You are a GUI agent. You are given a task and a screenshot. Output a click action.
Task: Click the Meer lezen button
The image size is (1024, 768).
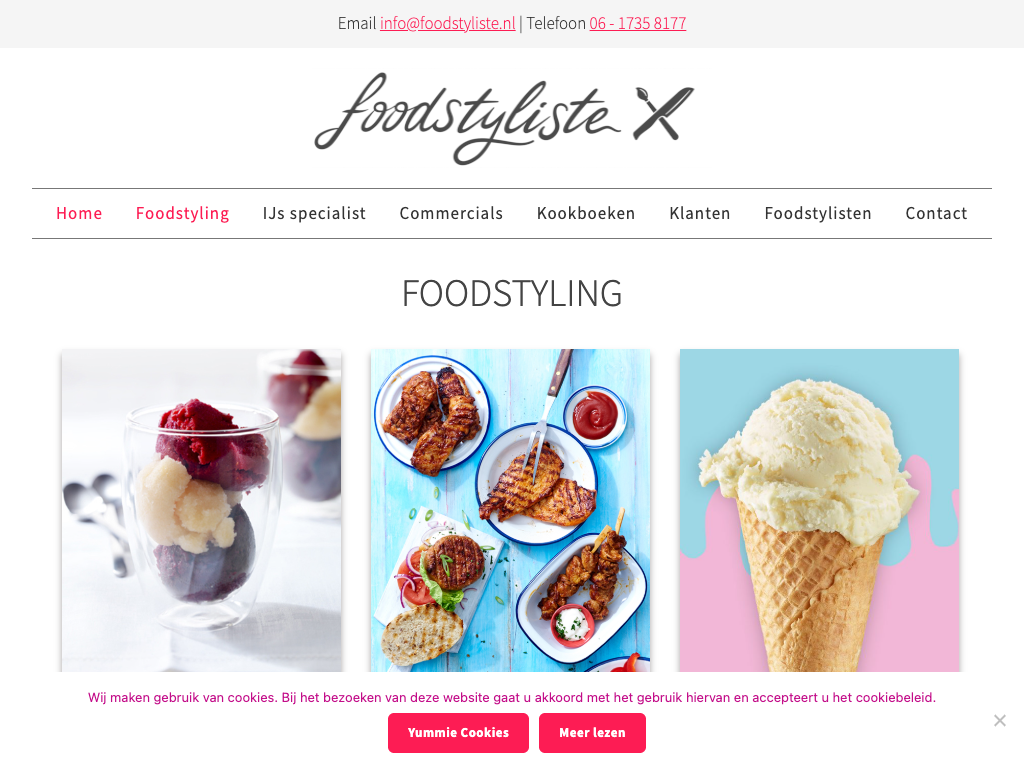click(592, 733)
